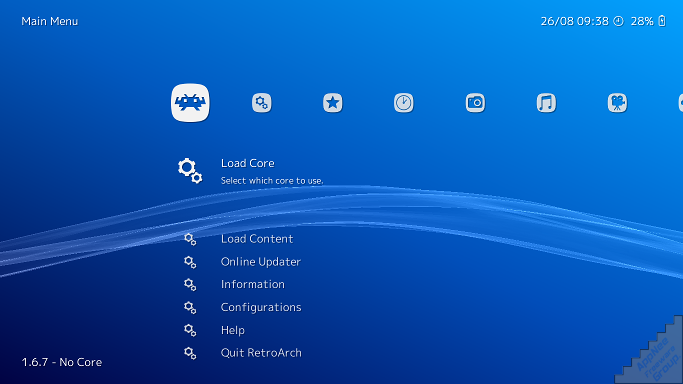Click the gear icon next to Configurations
Viewport: 683px width, 384px height.
pyautogui.click(x=190, y=307)
